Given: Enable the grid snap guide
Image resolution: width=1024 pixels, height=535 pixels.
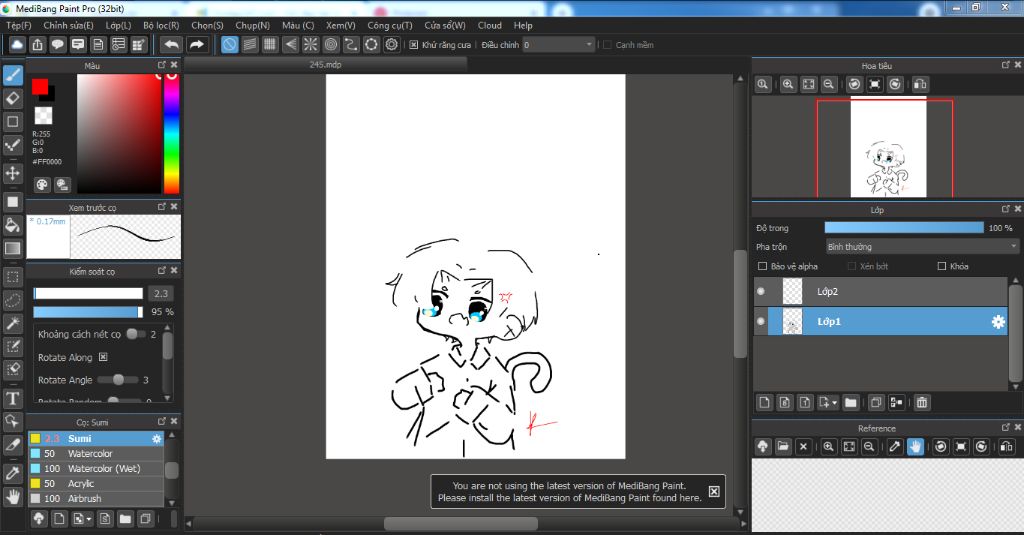Looking at the screenshot, I should tap(270, 44).
